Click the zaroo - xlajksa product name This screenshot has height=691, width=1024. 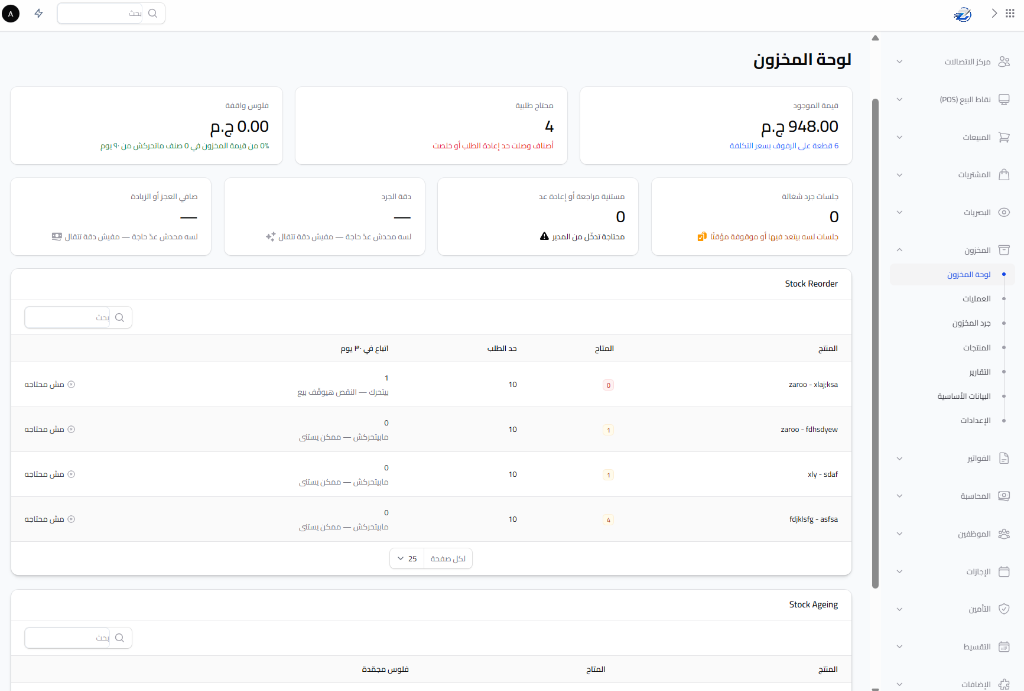pos(813,385)
